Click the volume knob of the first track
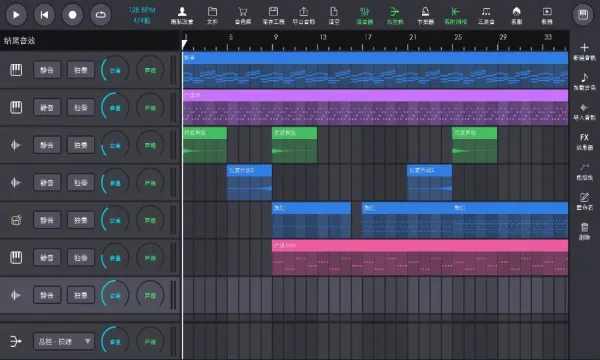The image size is (600, 360). pyautogui.click(x=115, y=70)
